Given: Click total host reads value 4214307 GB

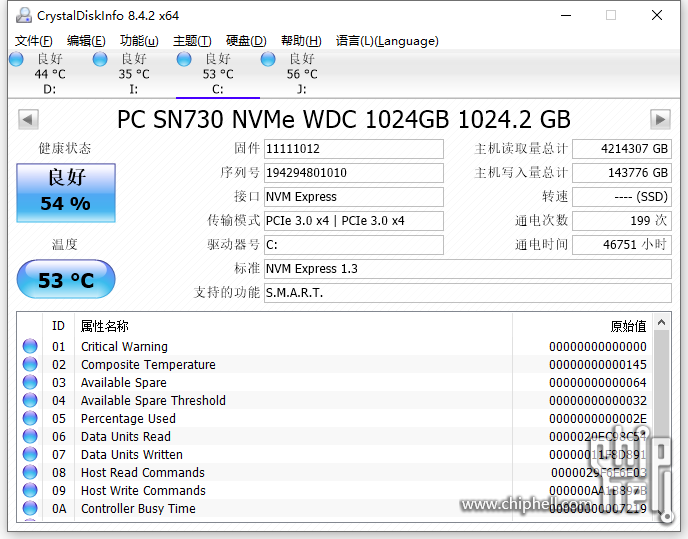Looking at the screenshot, I should point(622,149).
